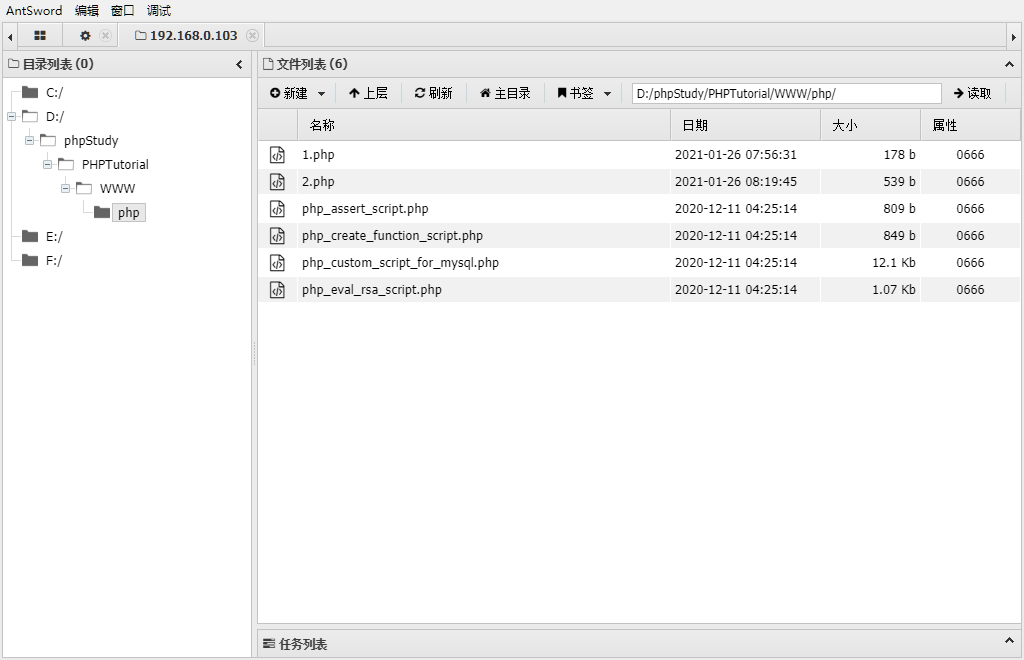The image size is (1024, 660).
Task: Click the 809 b size cell
Action: tap(899, 209)
